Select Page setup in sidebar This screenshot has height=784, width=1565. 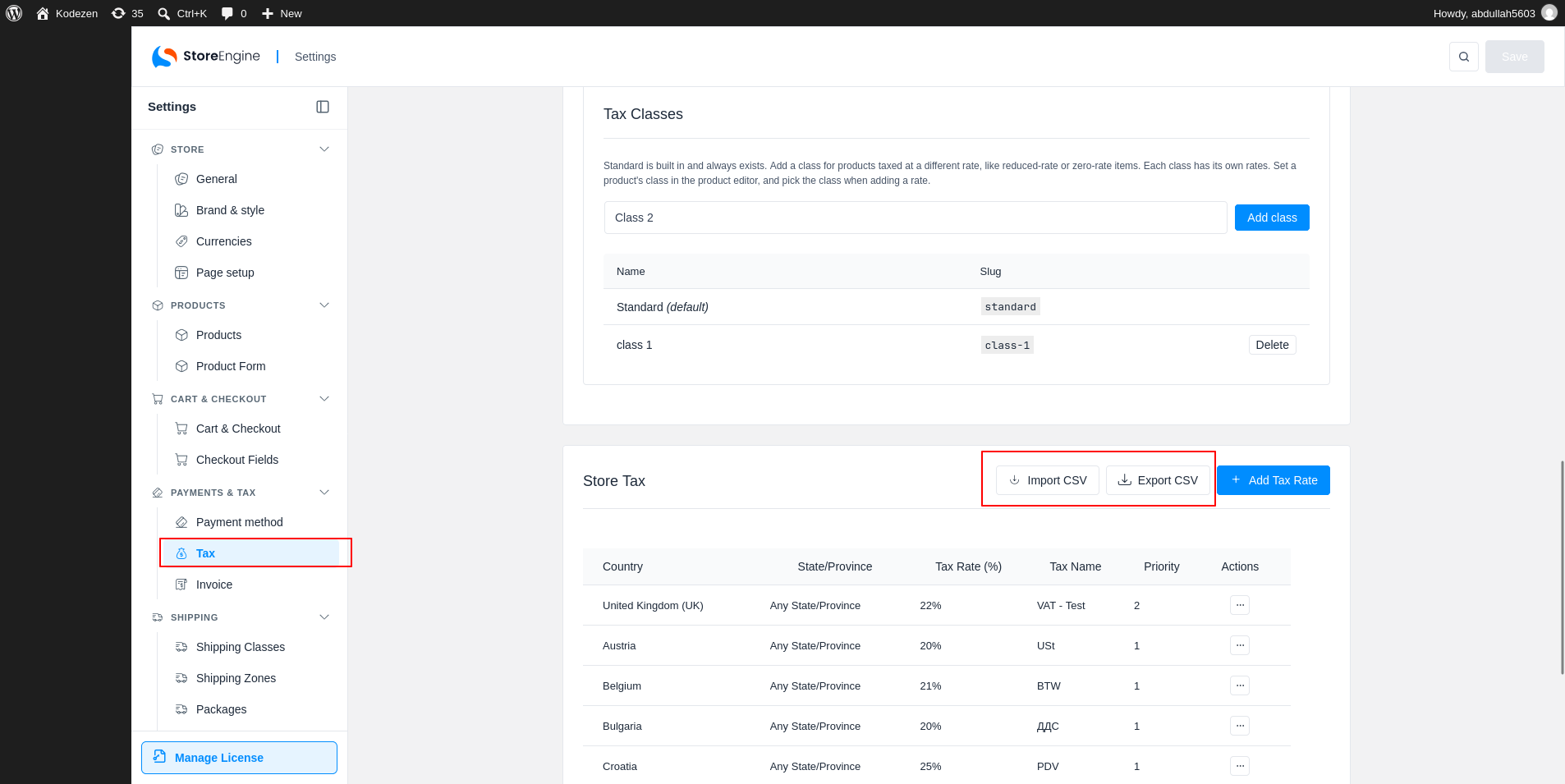click(251, 273)
